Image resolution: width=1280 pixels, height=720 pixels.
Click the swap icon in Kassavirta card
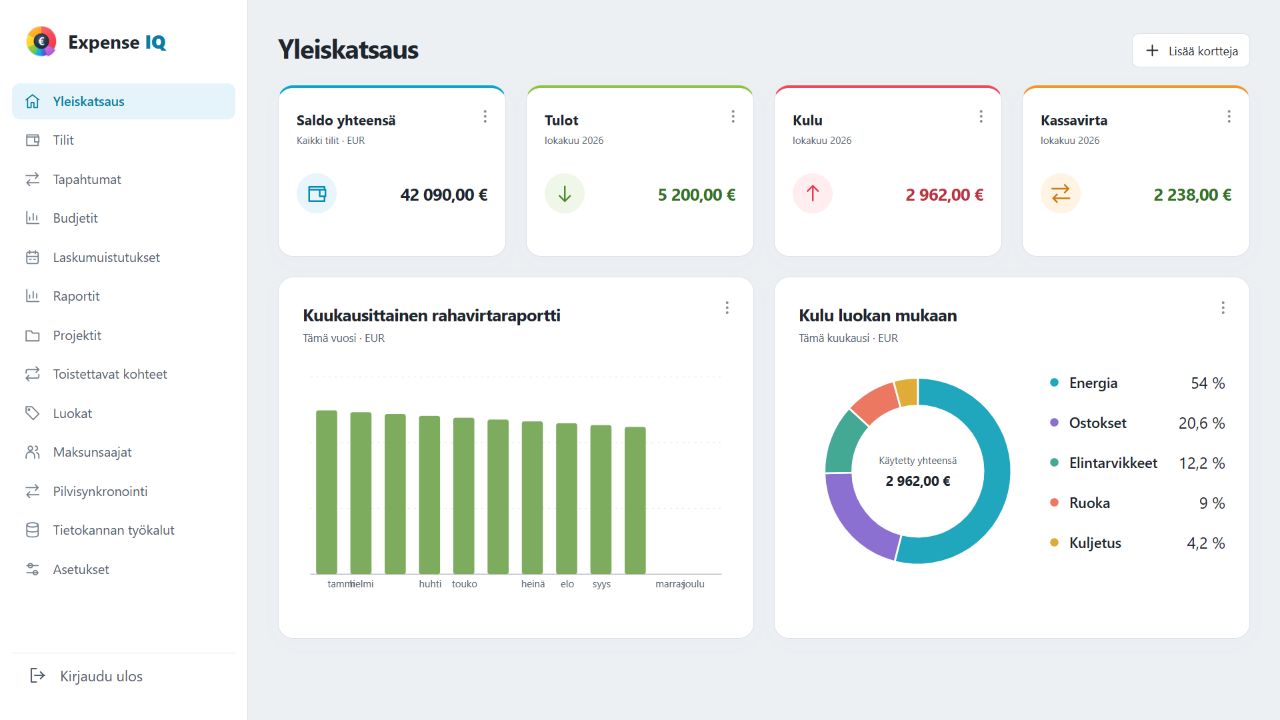point(1061,194)
